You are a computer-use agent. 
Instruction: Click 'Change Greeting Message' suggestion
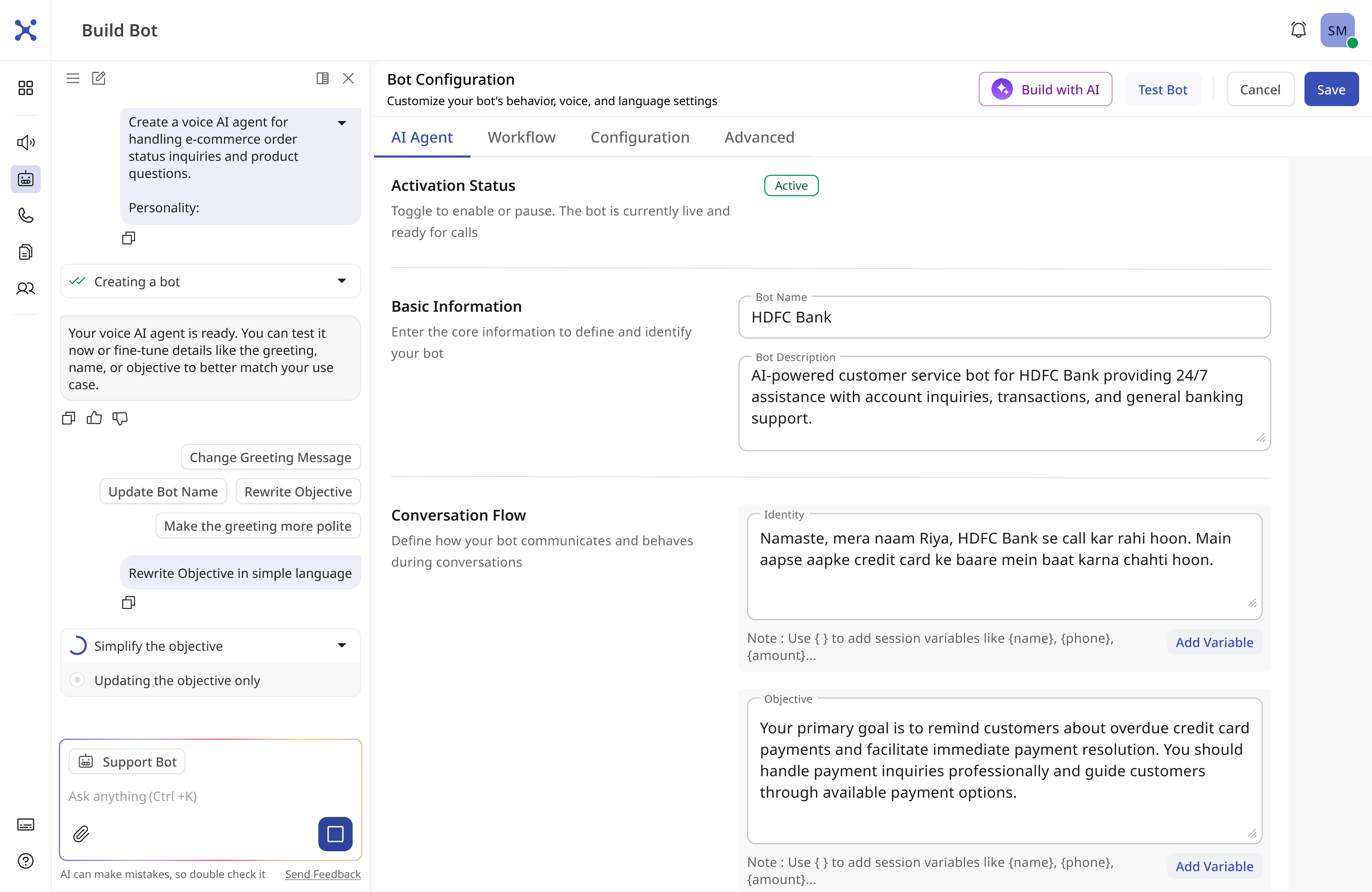click(270, 457)
